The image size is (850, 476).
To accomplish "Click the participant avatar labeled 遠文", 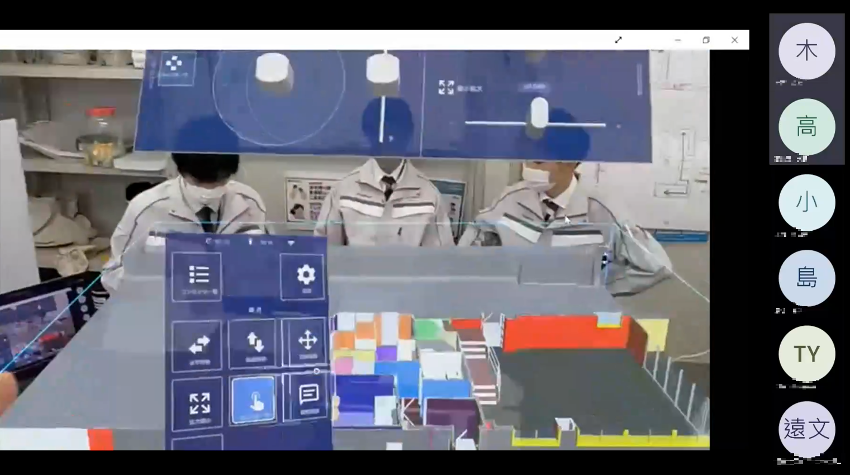I will (806, 430).
